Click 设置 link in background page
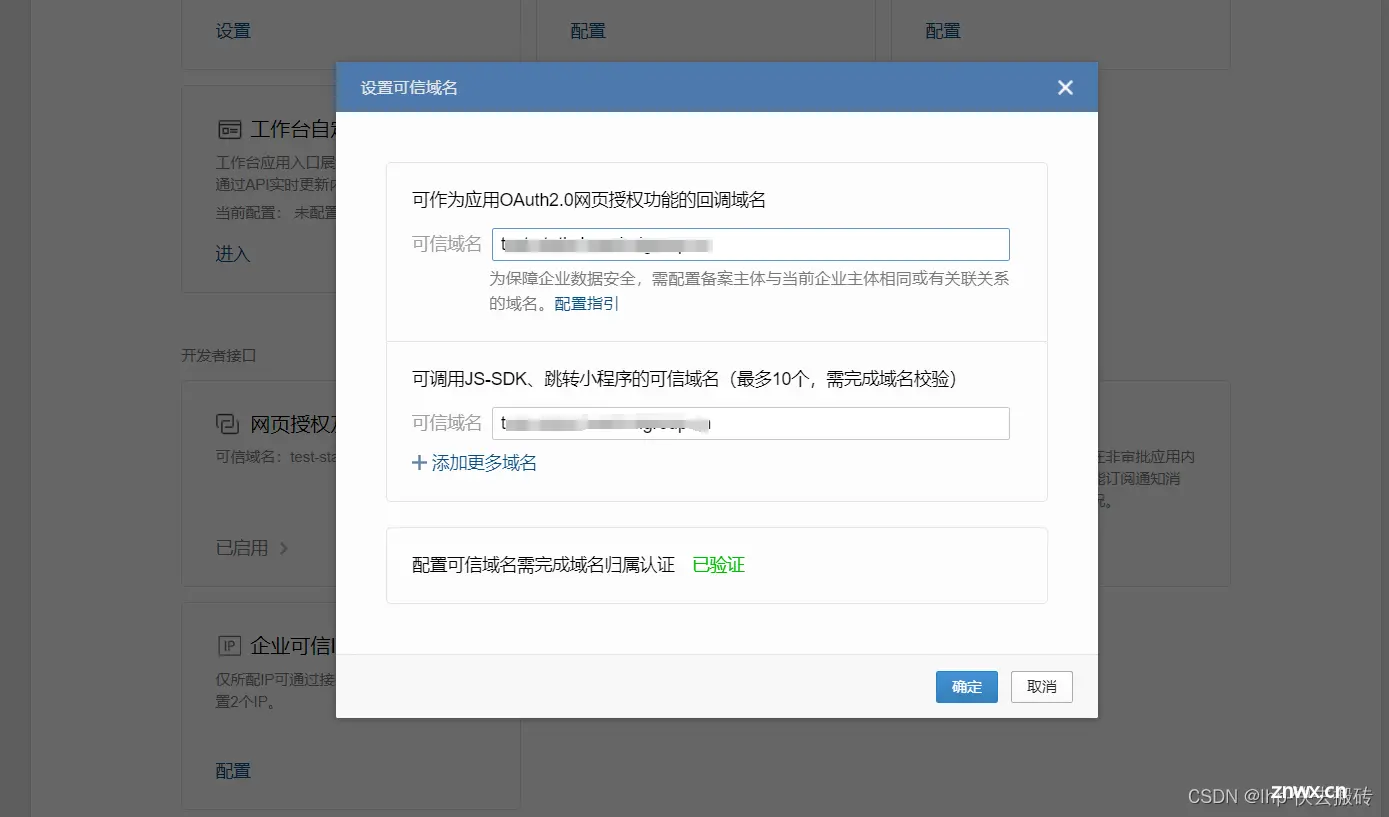The height and width of the screenshot is (817, 1389). click(233, 31)
